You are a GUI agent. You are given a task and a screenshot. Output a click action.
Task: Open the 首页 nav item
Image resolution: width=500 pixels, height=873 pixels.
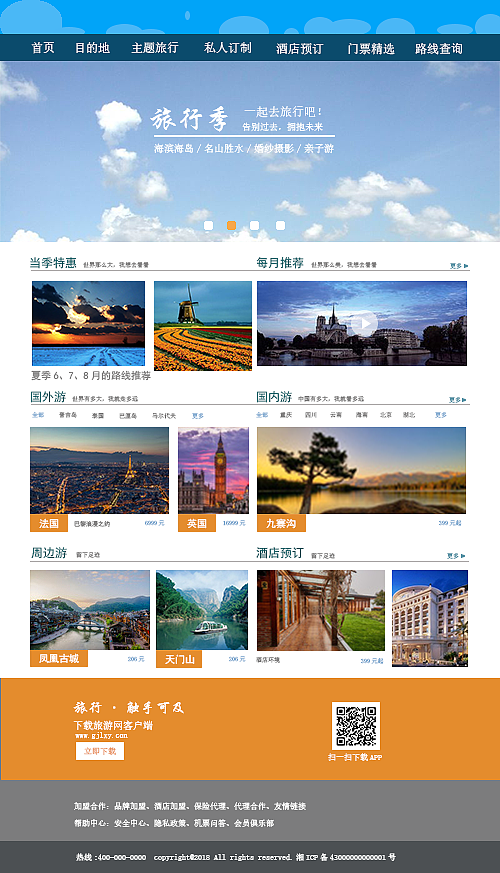coord(43,48)
